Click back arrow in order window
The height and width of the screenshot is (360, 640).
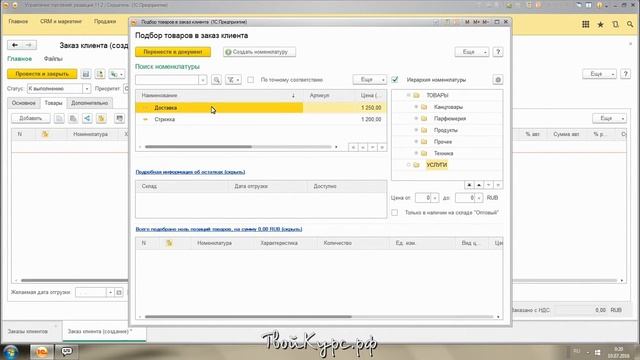(x=15, y=45)
